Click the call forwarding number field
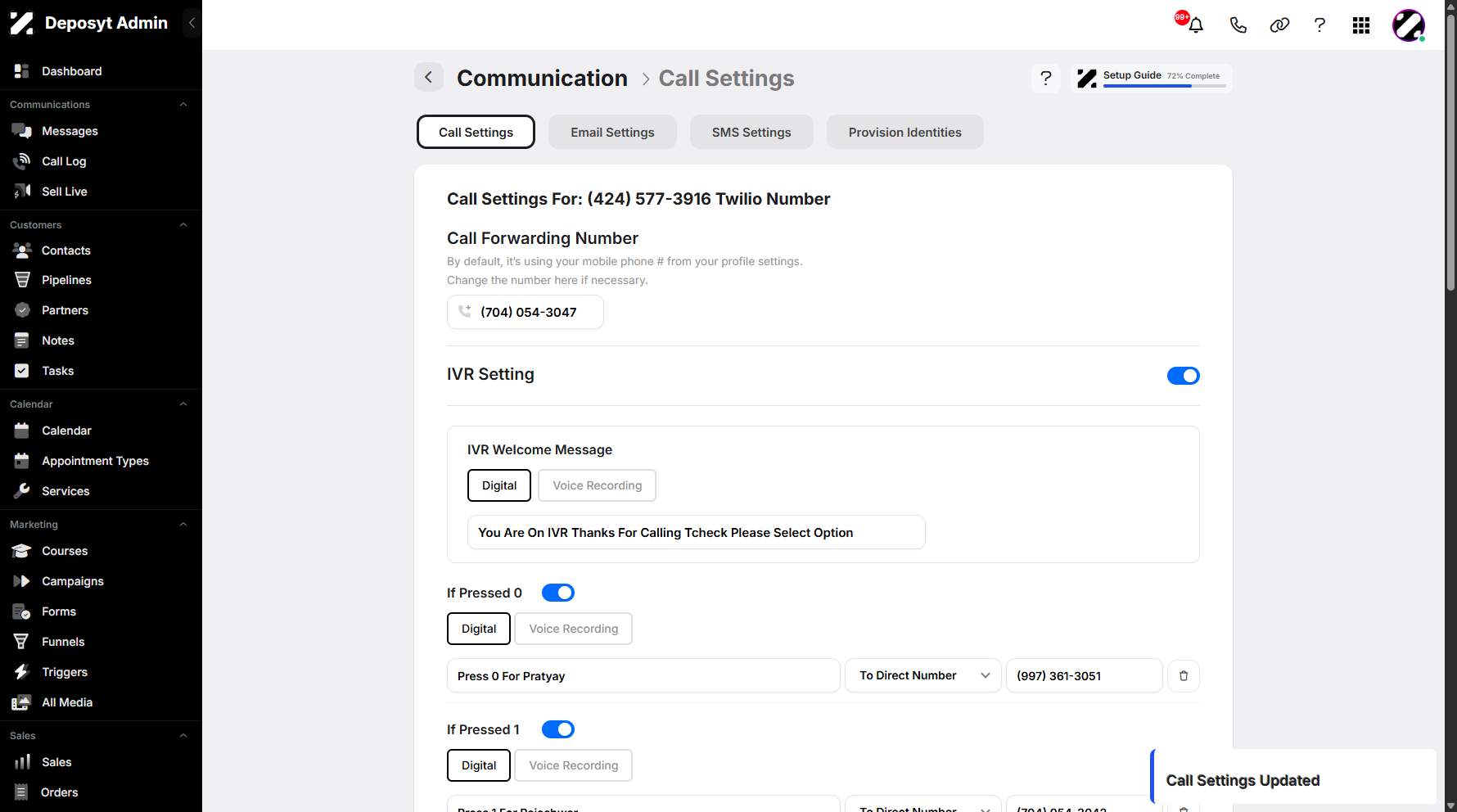 click(x=525, y=312)
